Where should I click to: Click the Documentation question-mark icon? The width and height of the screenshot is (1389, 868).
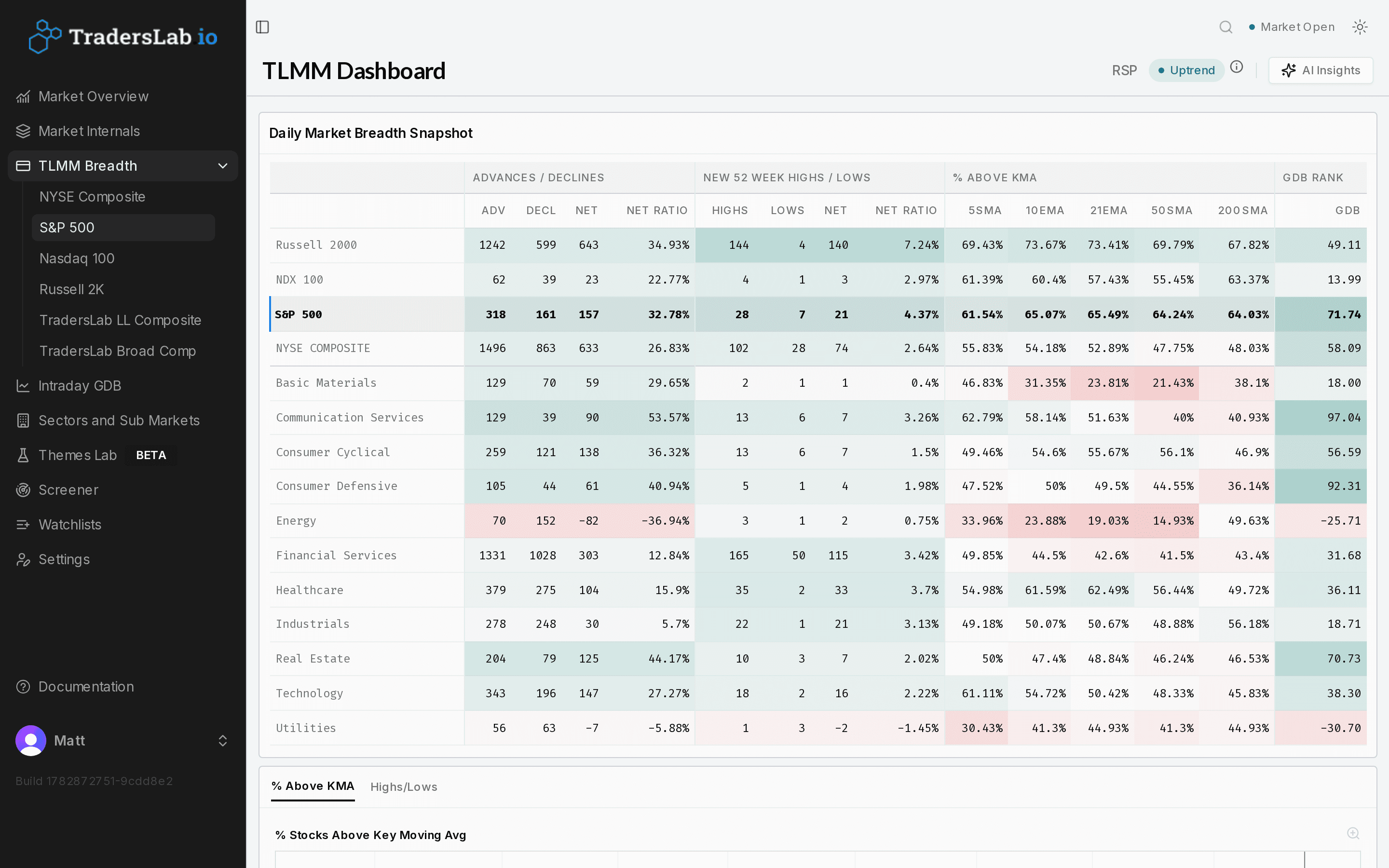[23, 687]
